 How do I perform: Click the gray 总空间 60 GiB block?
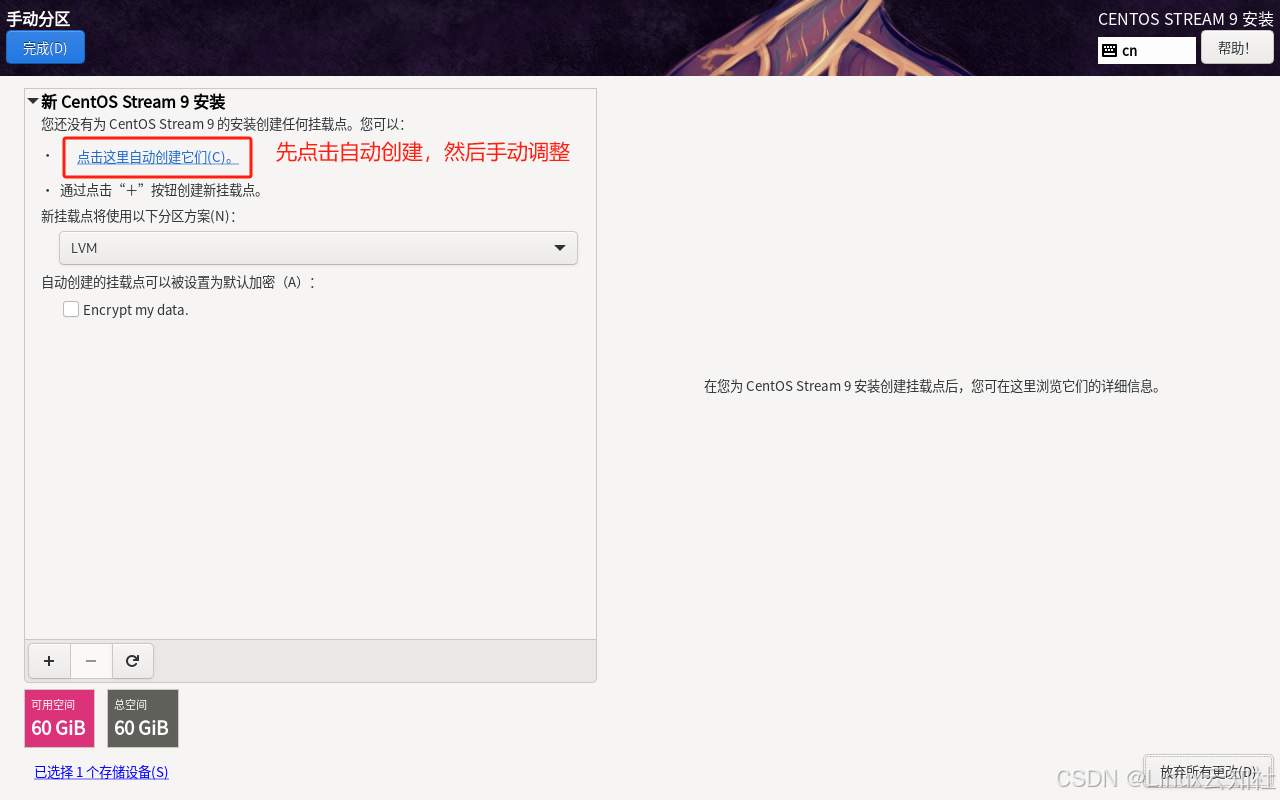click(x=142, y=718)
